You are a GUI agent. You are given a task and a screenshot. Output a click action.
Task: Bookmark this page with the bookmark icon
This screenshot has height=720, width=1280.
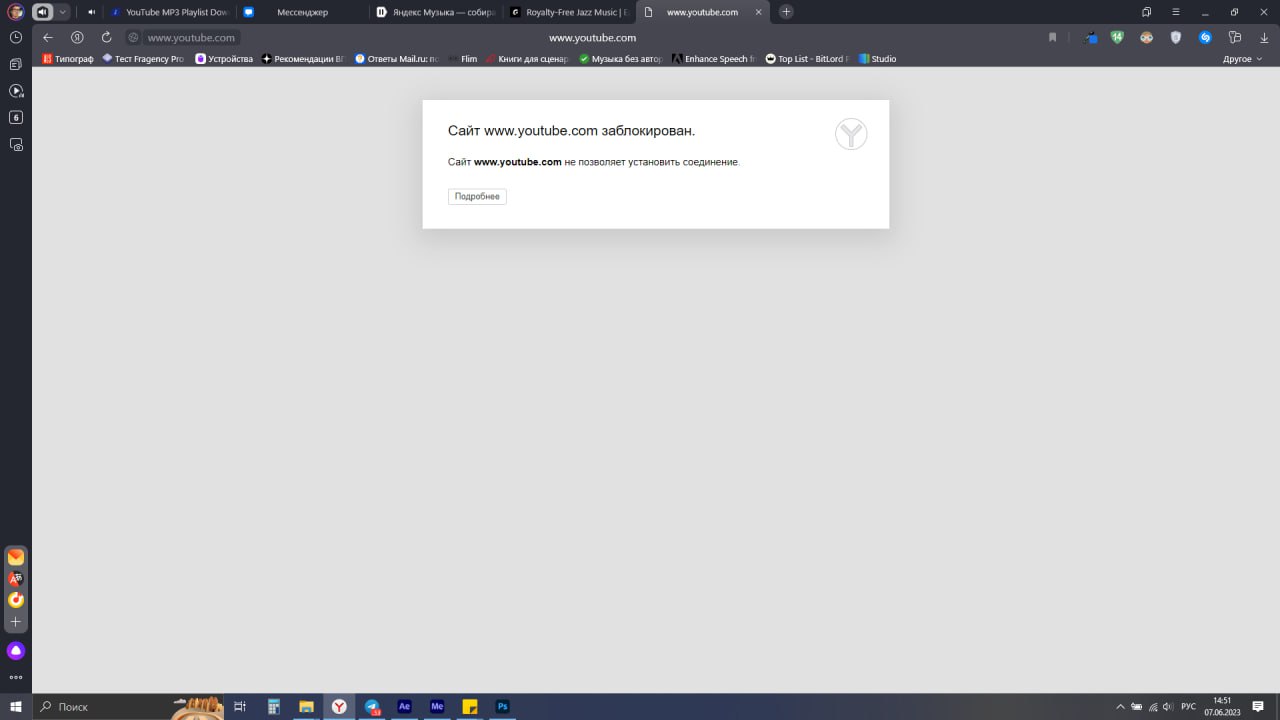click(x=1052, y=37)
